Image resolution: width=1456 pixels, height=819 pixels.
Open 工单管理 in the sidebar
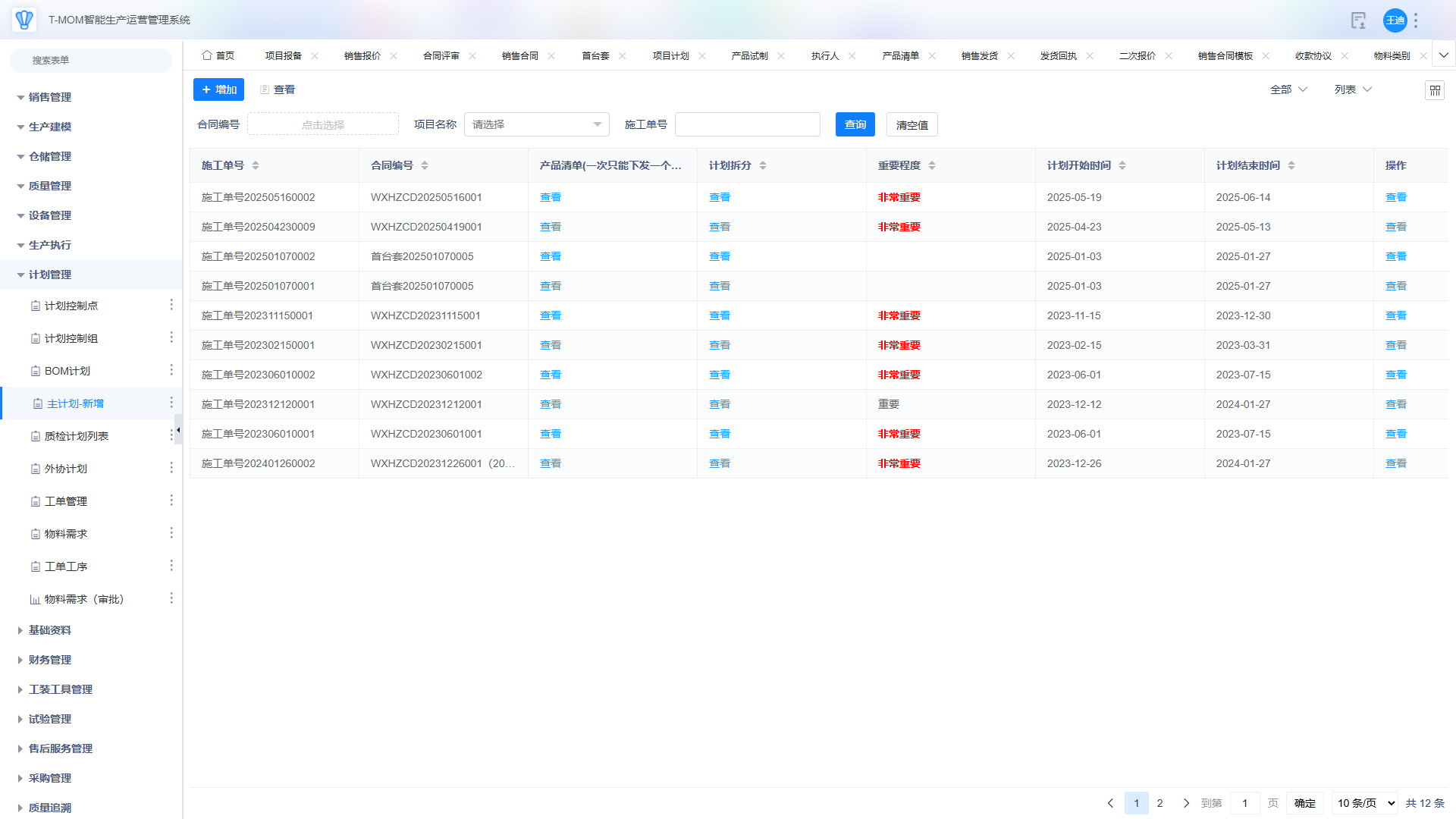66,501
